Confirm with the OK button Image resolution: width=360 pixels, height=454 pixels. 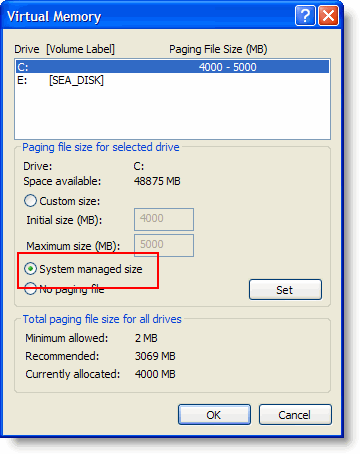coord(214,415)
